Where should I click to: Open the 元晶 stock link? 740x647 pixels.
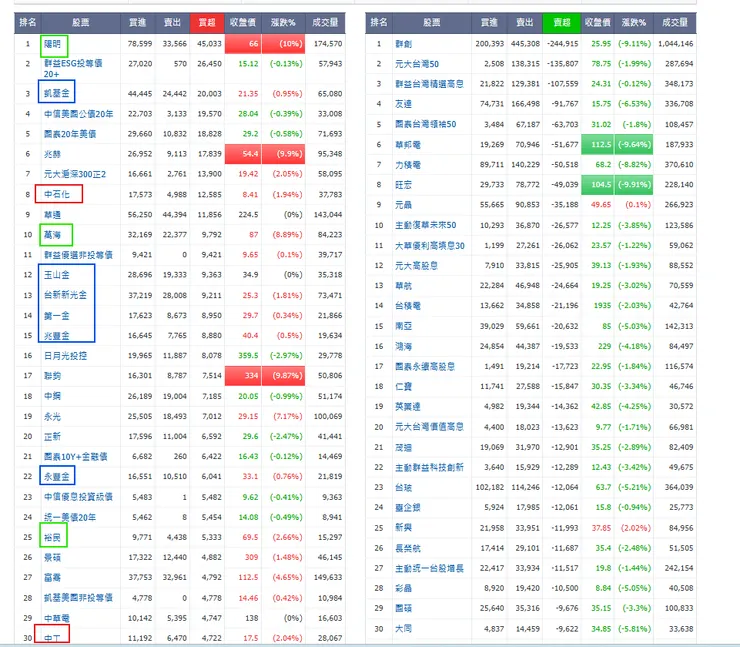click(x=403, y=205)
